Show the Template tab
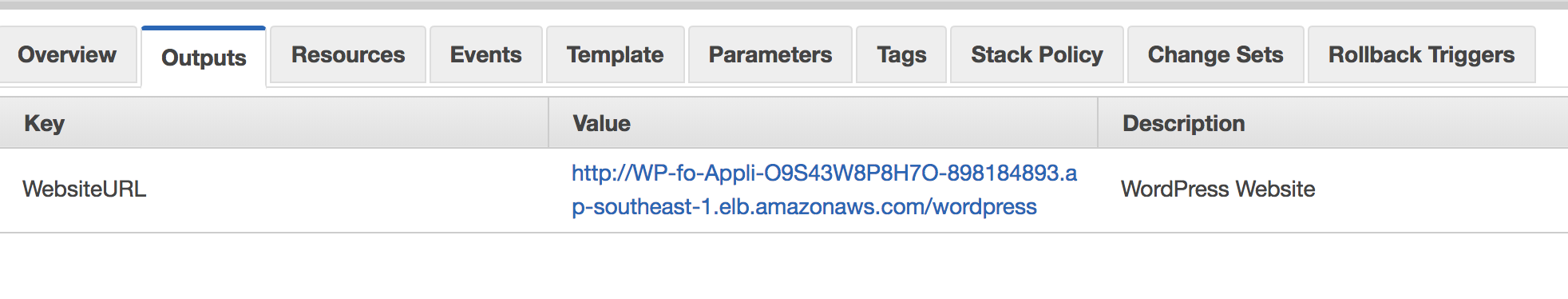 coord(615,54)
